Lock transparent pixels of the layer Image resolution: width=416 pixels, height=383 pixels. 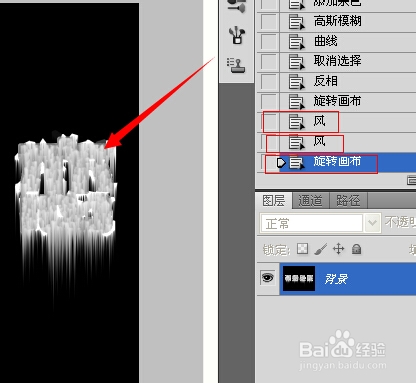[302, 249]
